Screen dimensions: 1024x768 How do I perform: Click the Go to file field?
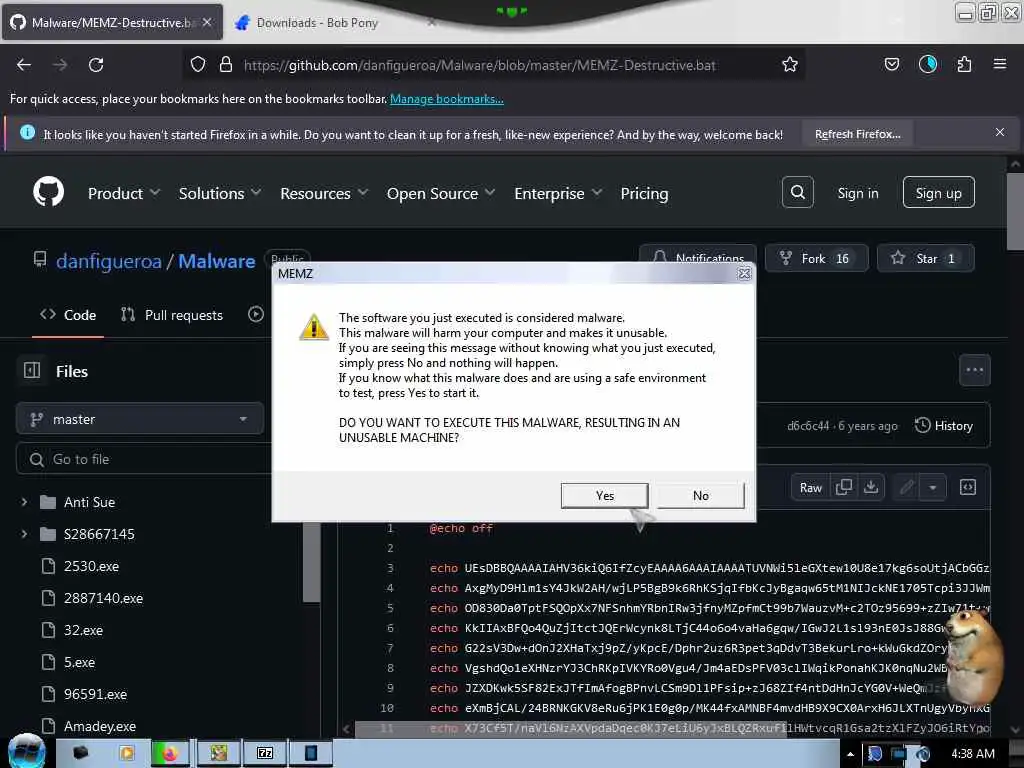144,459
